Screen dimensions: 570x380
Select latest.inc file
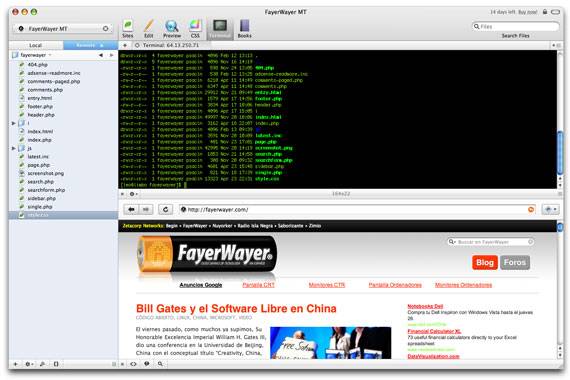[38, 157]
